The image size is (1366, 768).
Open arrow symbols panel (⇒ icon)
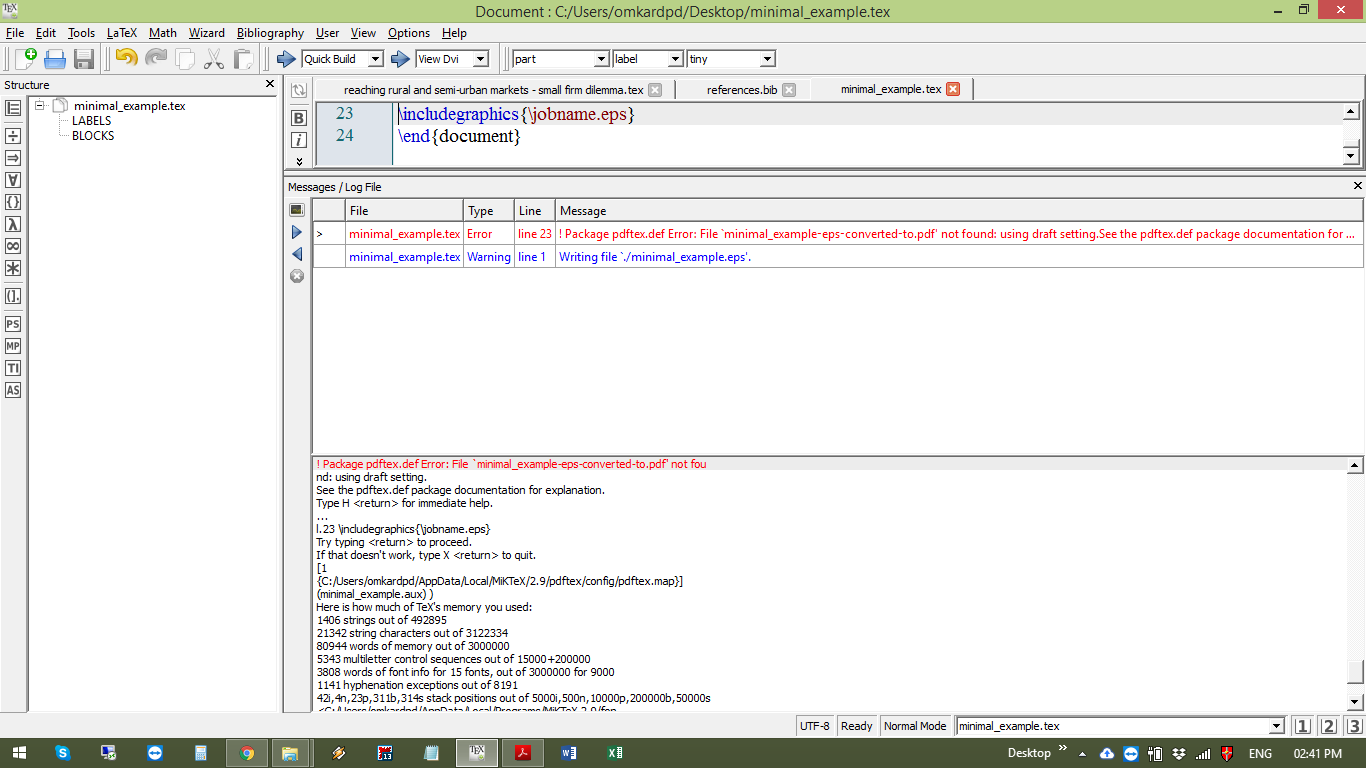[x=13, y=158]
